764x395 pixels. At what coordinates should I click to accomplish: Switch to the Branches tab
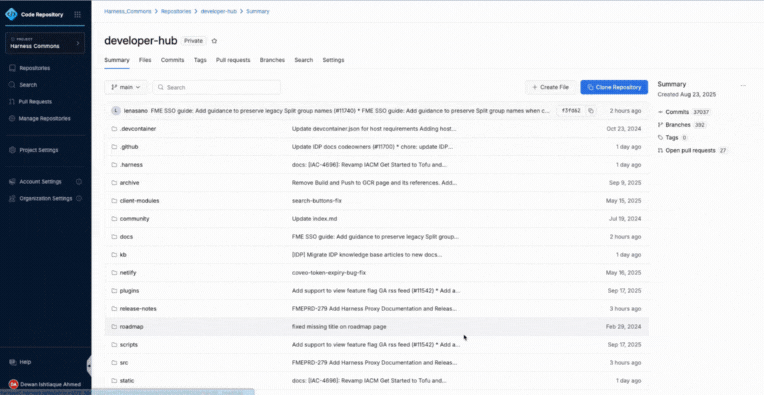[272, 60]
